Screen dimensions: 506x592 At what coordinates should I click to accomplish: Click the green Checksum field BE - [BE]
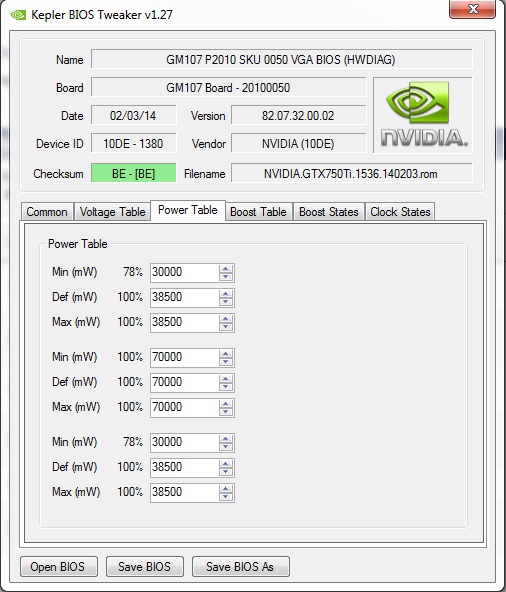click(133, 173)
